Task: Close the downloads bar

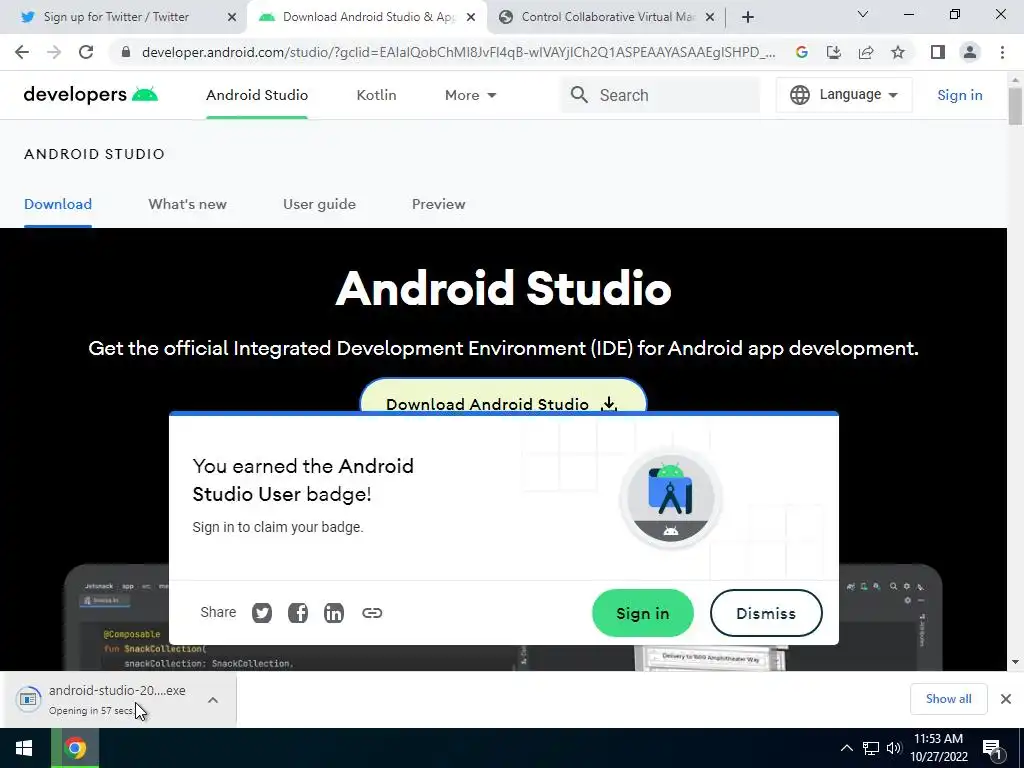Action: 1006,699
